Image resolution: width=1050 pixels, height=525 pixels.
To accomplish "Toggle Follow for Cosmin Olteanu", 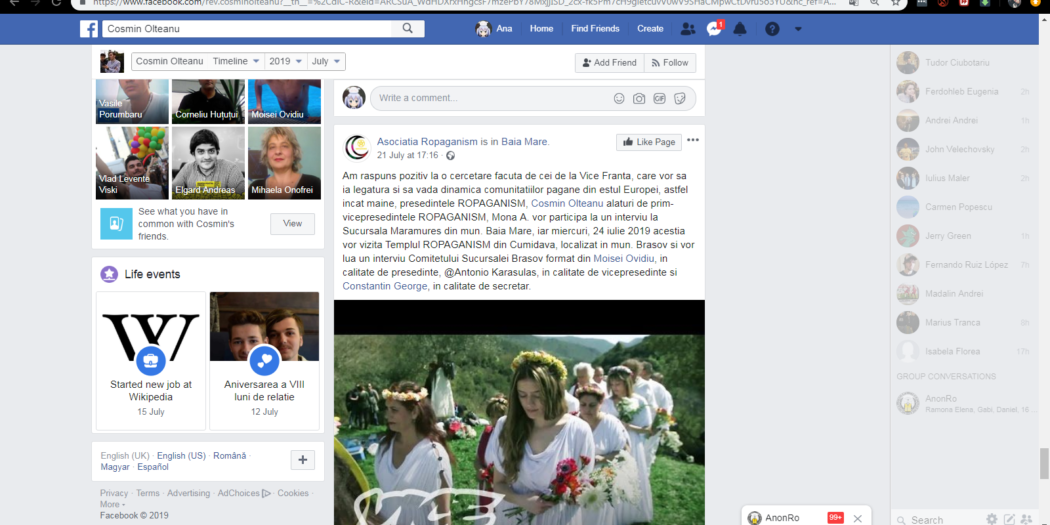I will coord(669,62).
